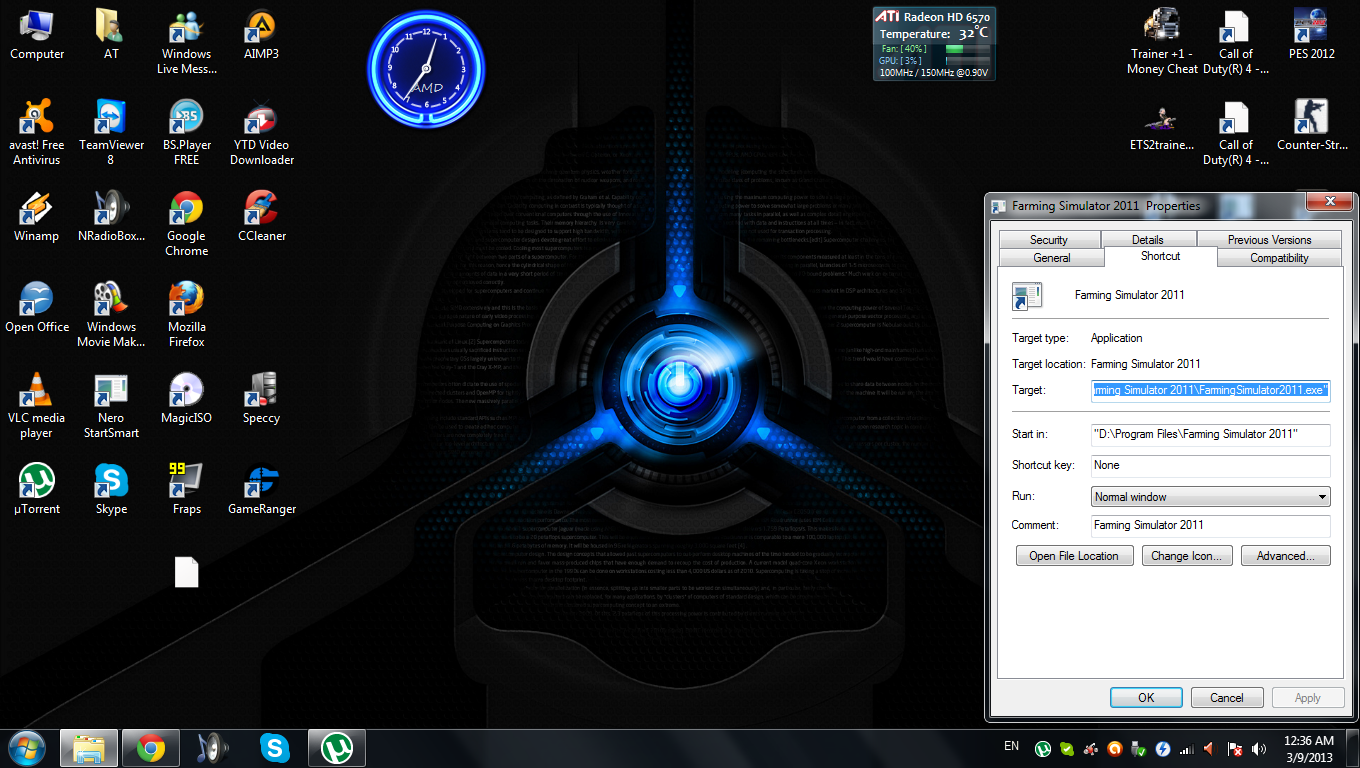The height and width of the screenshot is (768, 1360).
Task: Open the Advanced shortcut settings
Action: (x=1285, y=556)
